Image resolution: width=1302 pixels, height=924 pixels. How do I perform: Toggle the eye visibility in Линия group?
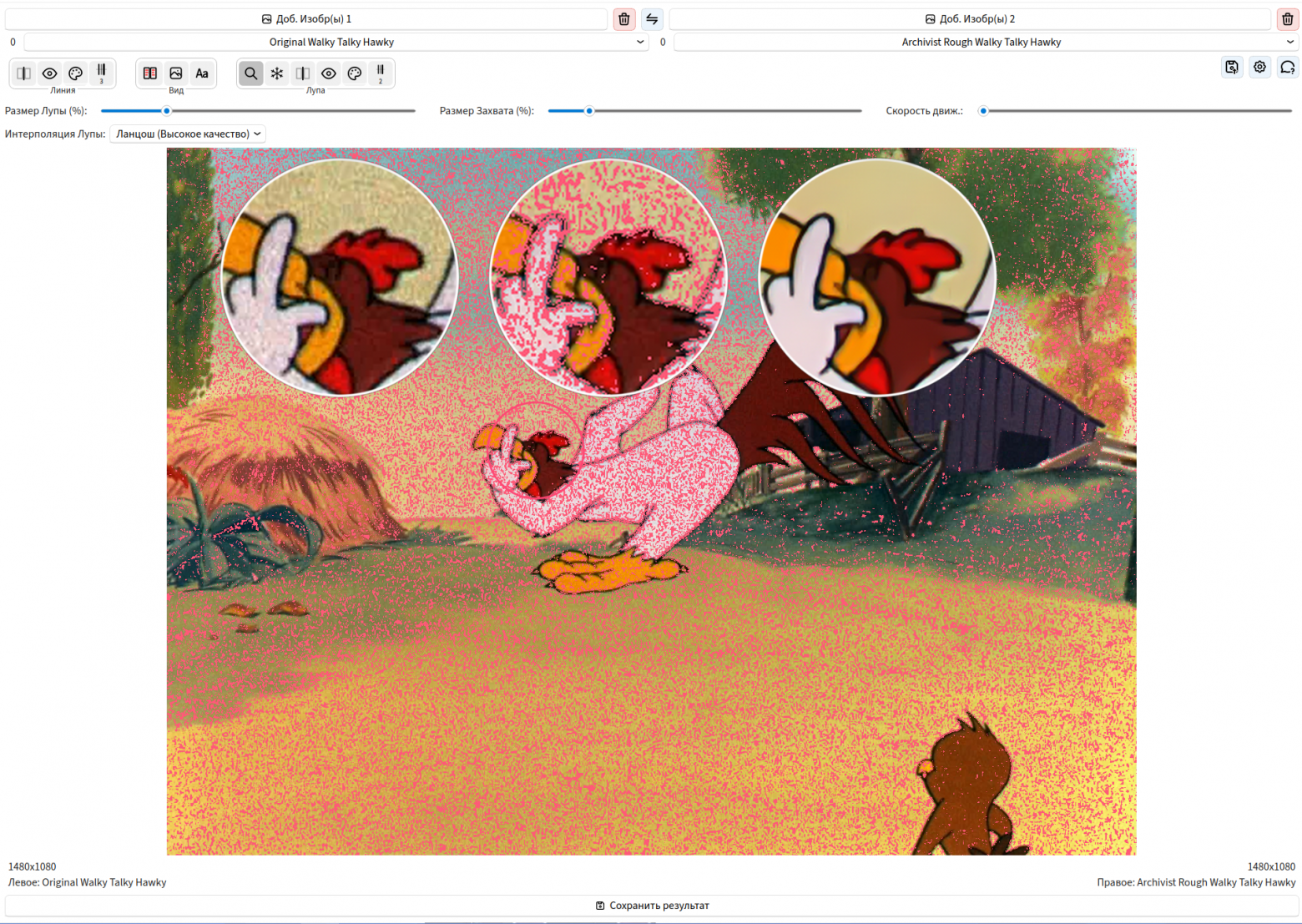[50, 73]
